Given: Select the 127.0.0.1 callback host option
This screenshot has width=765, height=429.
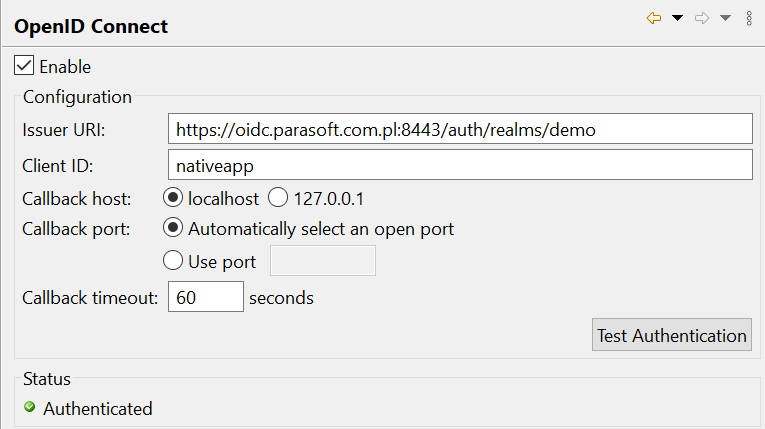Looking at the screenshot, I should (278, 198).
